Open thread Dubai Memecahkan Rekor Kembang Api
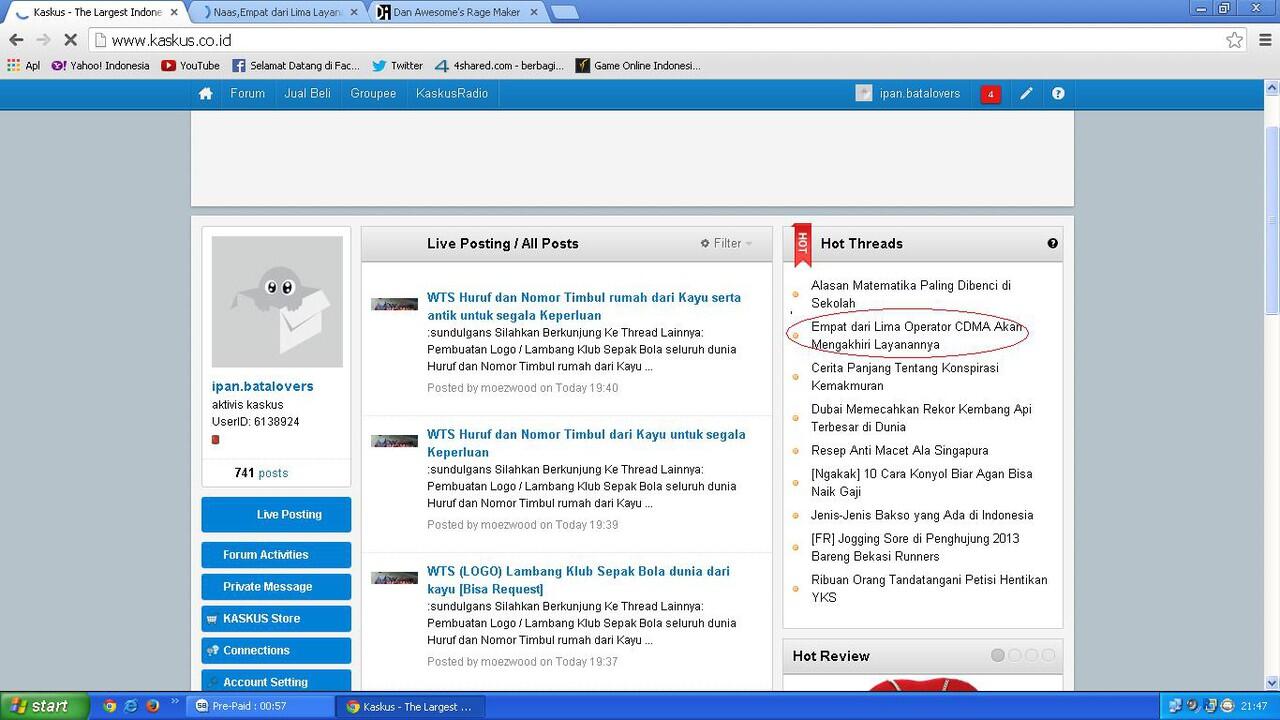The width and height of the screenshot is (1280, 720). point(921,417)
